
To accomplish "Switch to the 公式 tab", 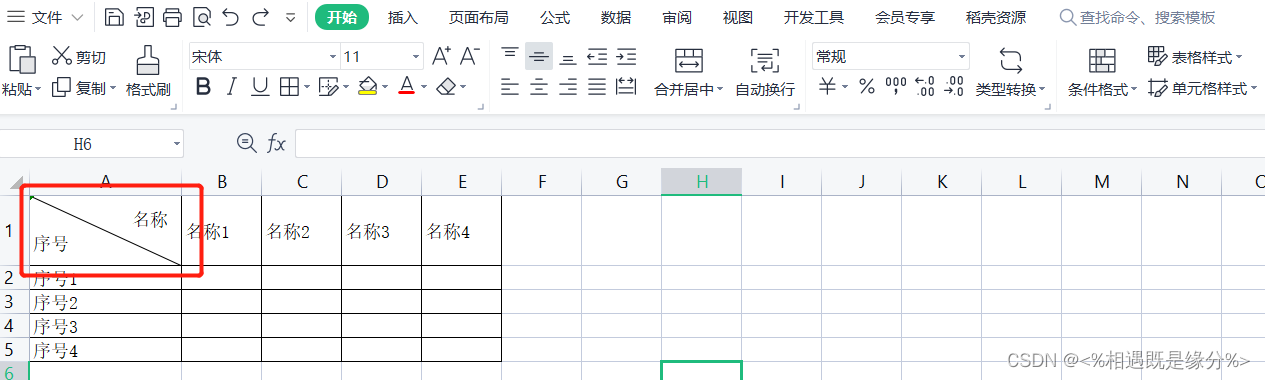I will [555, 17].
